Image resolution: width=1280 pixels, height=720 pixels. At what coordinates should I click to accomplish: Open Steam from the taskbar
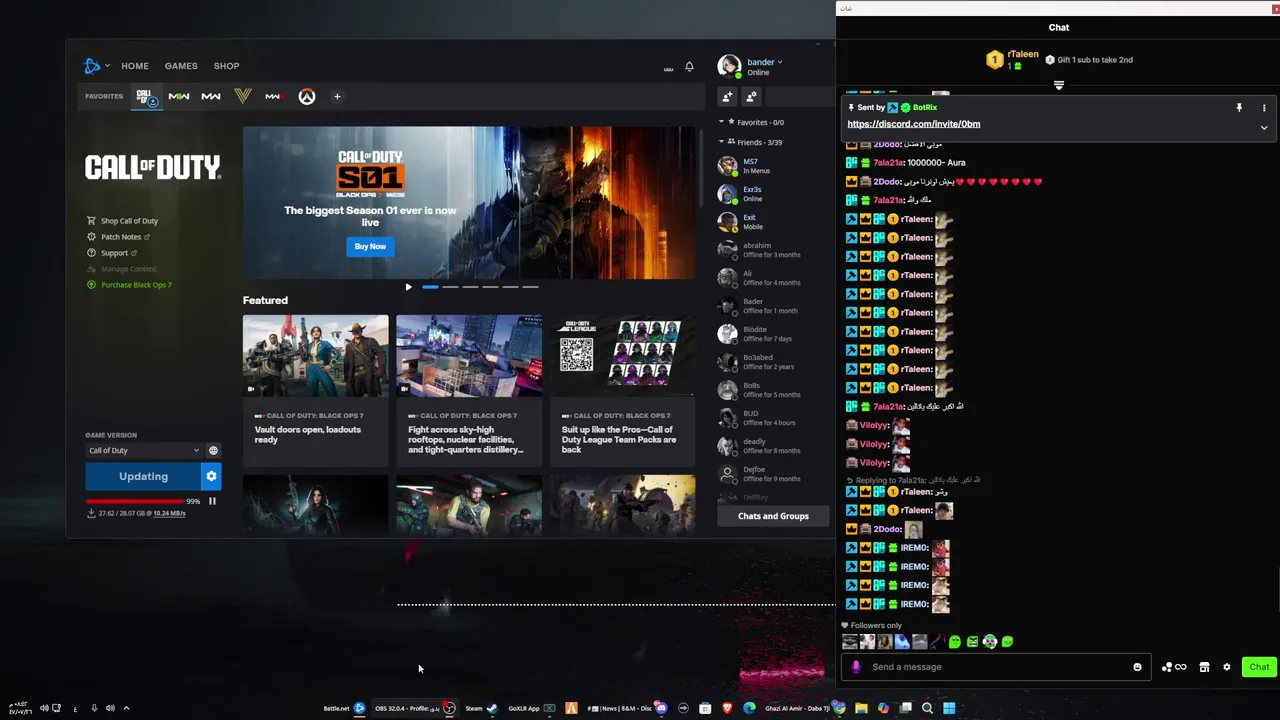(x=481, y=708)
